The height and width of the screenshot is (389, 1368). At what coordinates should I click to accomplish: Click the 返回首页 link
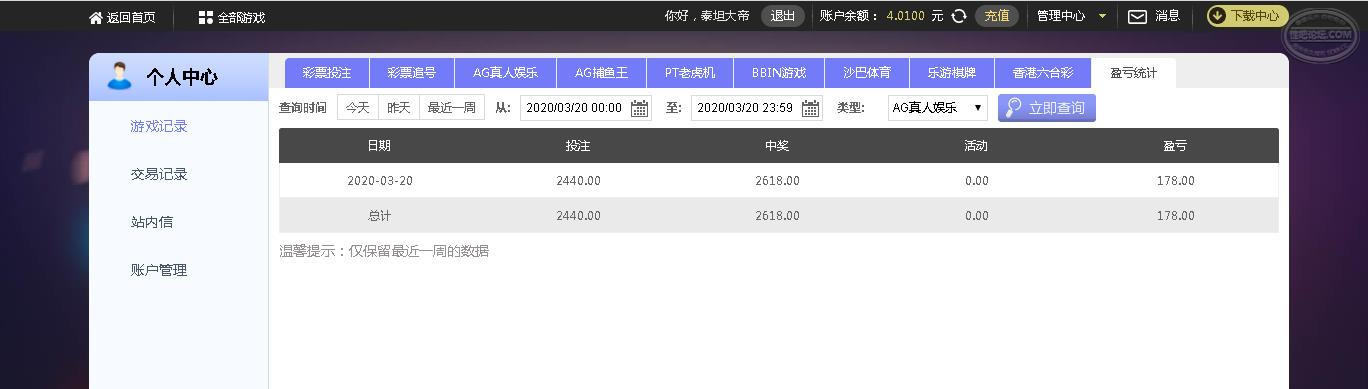pos(131,17)
